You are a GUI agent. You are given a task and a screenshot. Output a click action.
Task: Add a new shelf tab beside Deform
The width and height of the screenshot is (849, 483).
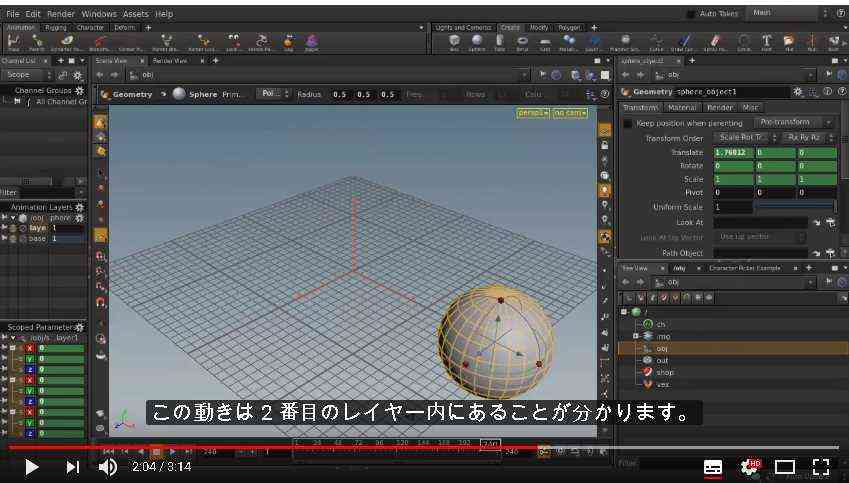tap(148, 28)
